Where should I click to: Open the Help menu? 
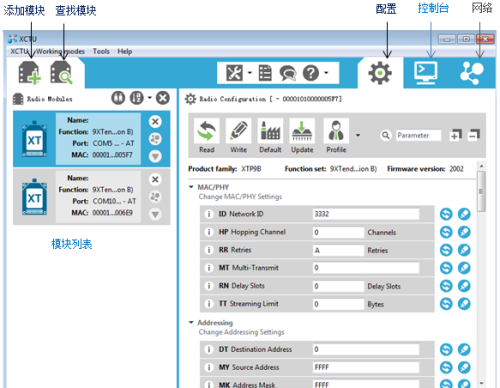125,51
